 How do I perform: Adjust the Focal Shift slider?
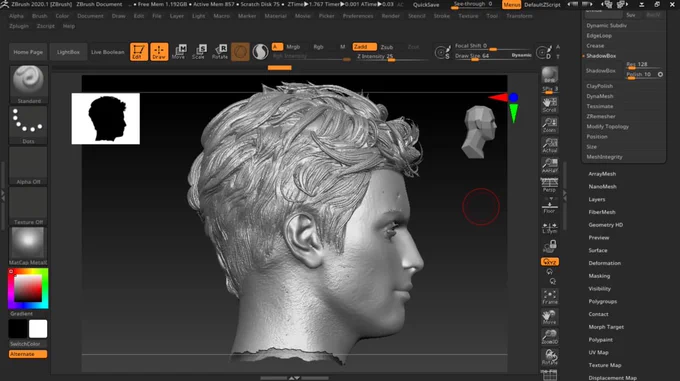point(493,46)
